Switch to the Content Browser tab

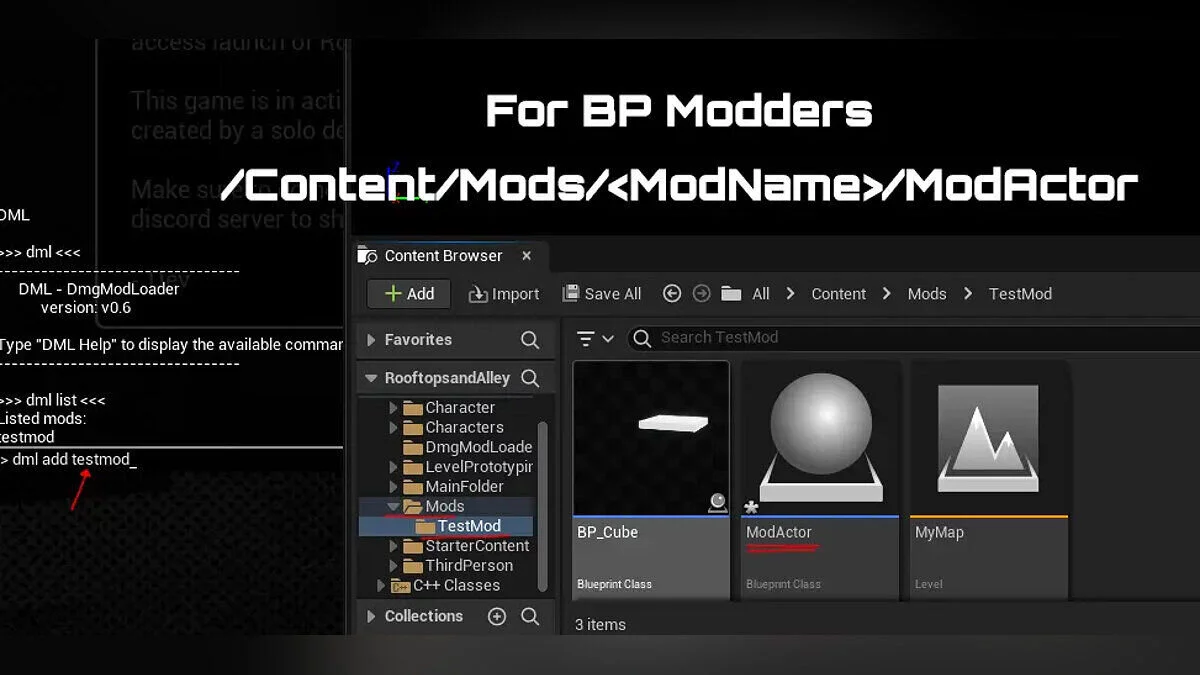(443, 256)
